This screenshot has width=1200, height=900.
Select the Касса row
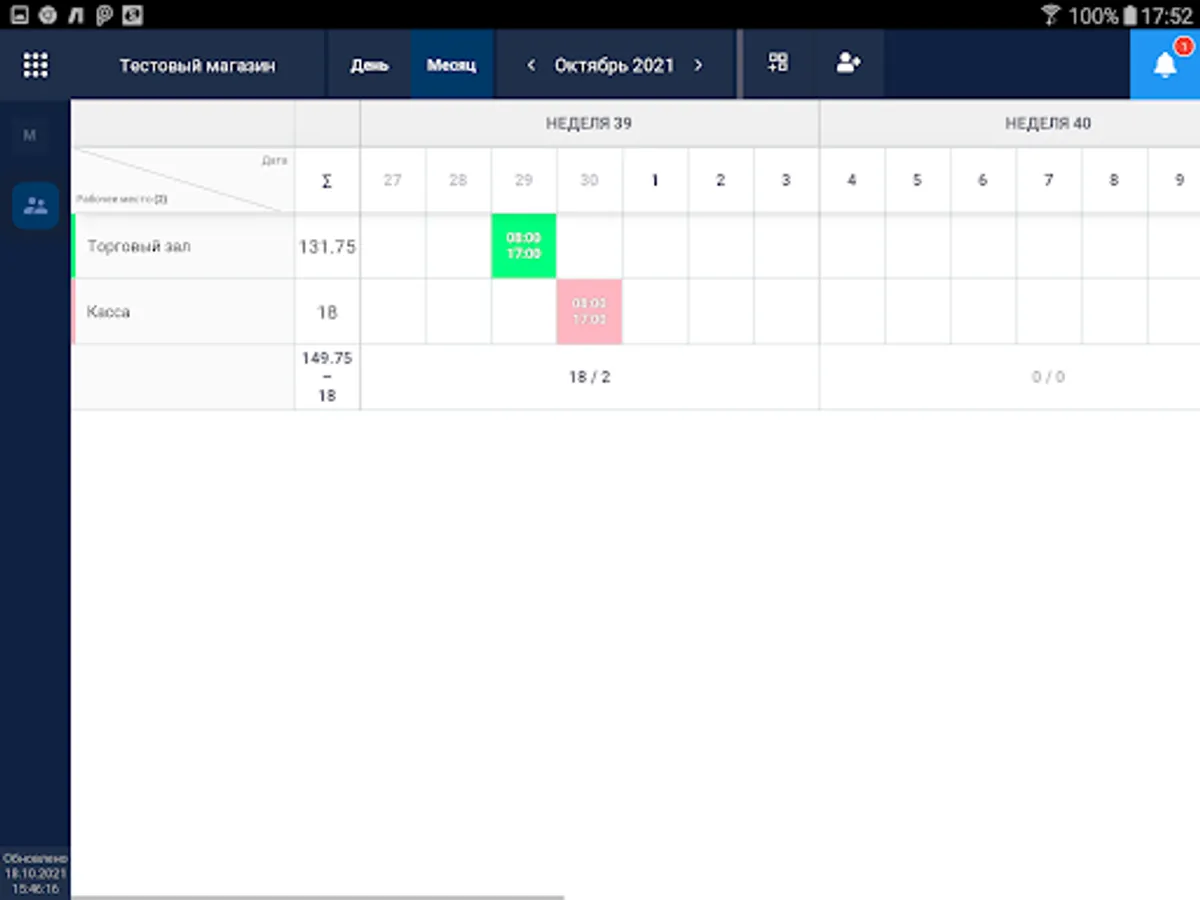tap(184, 312)
